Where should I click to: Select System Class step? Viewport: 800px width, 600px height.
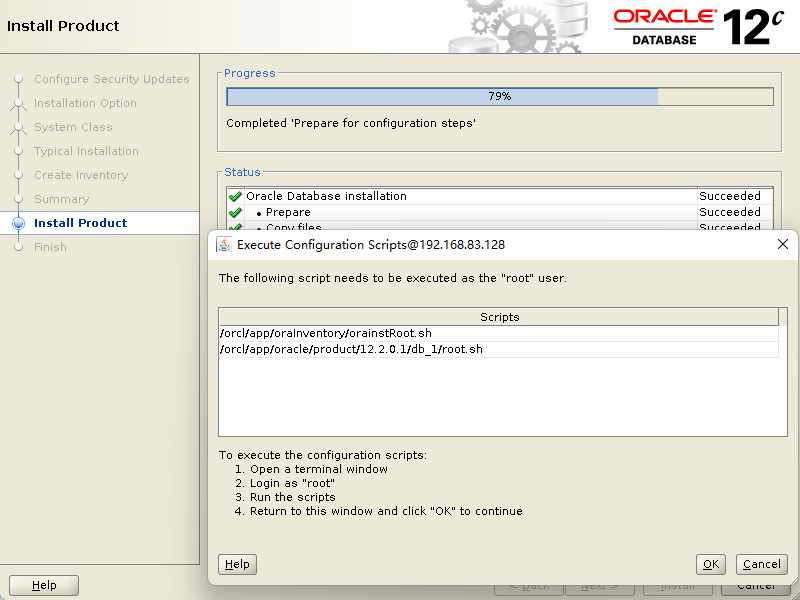(73, 127)
